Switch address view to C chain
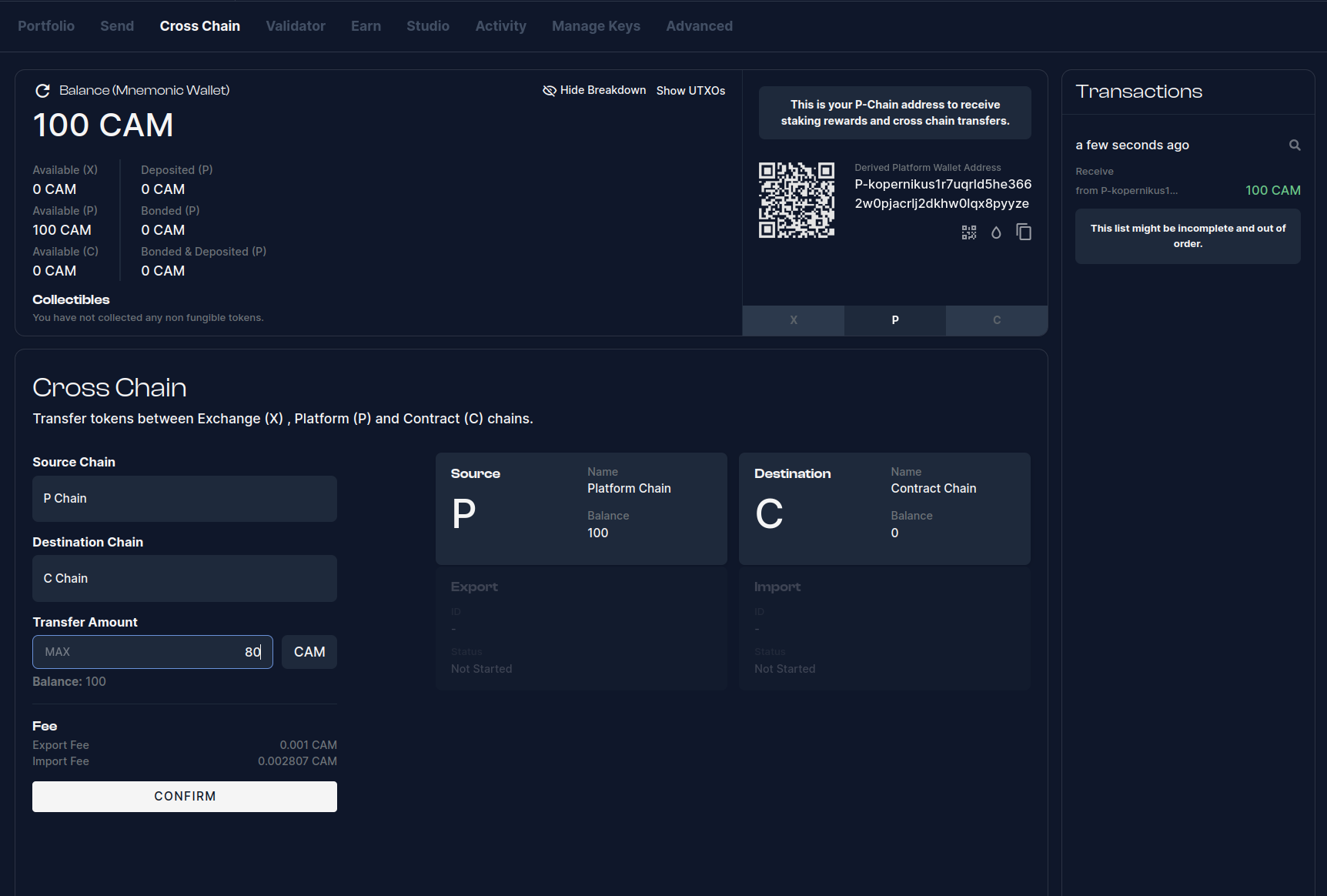This screenshot has height=896, width=1327. 997,320
